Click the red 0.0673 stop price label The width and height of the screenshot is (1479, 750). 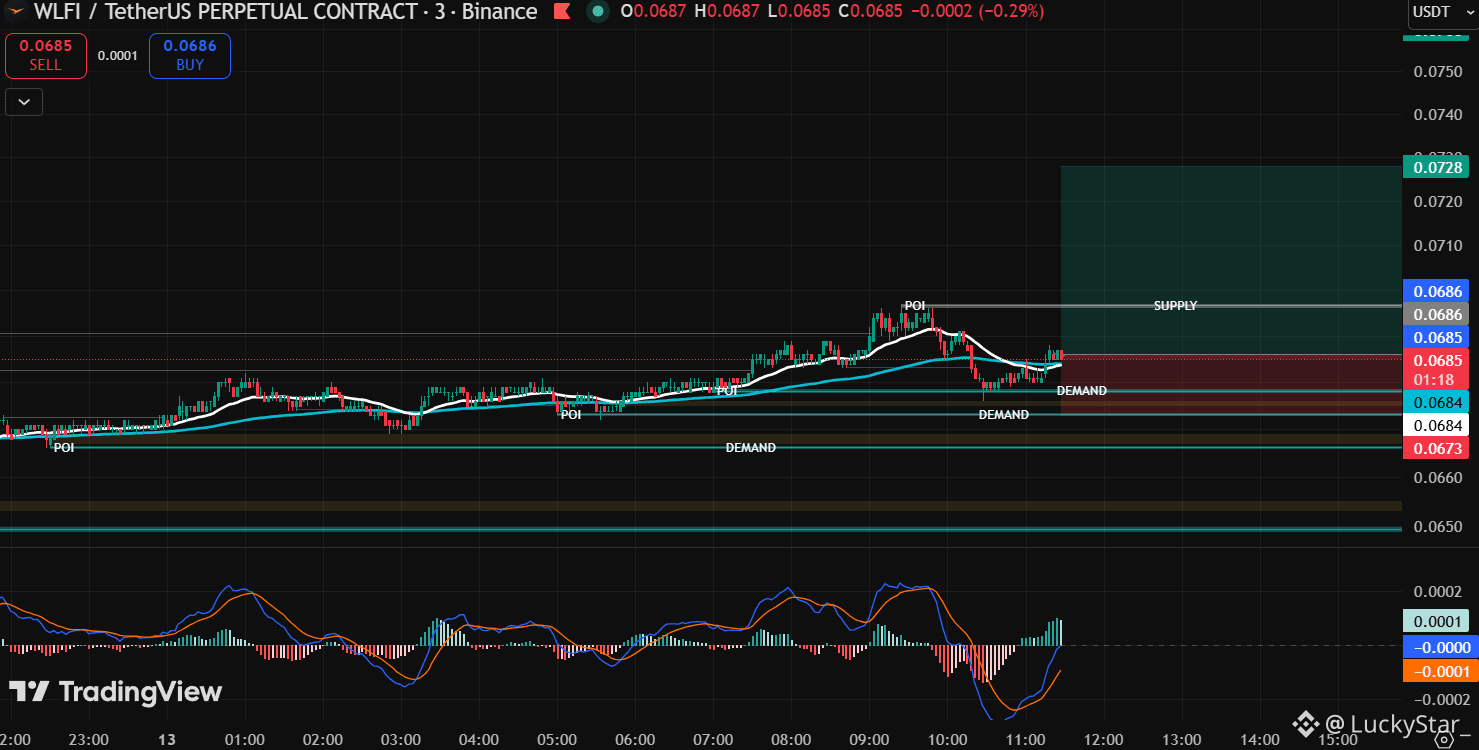tap(1435, 449)
